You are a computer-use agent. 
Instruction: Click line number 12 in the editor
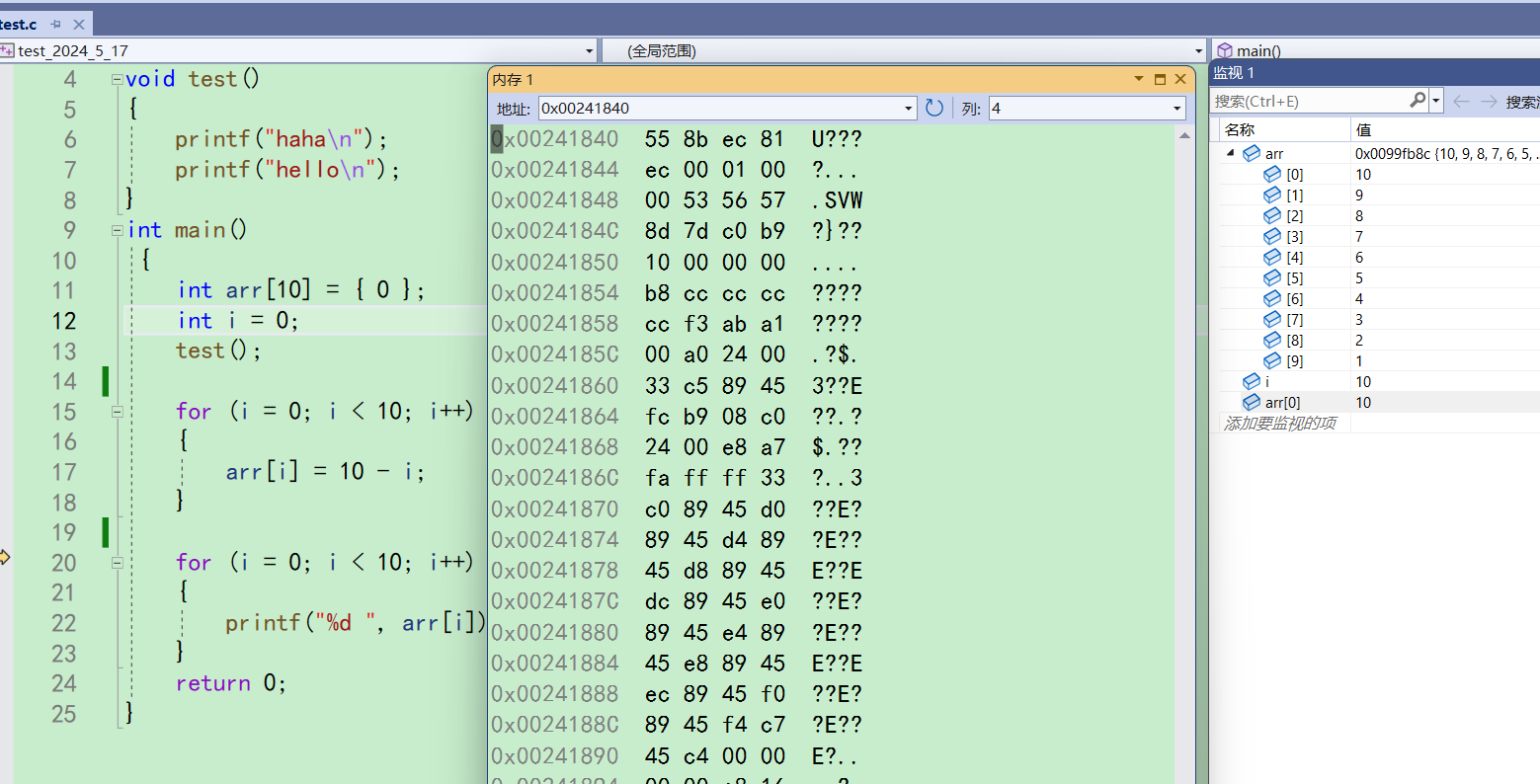click(64, 321)
